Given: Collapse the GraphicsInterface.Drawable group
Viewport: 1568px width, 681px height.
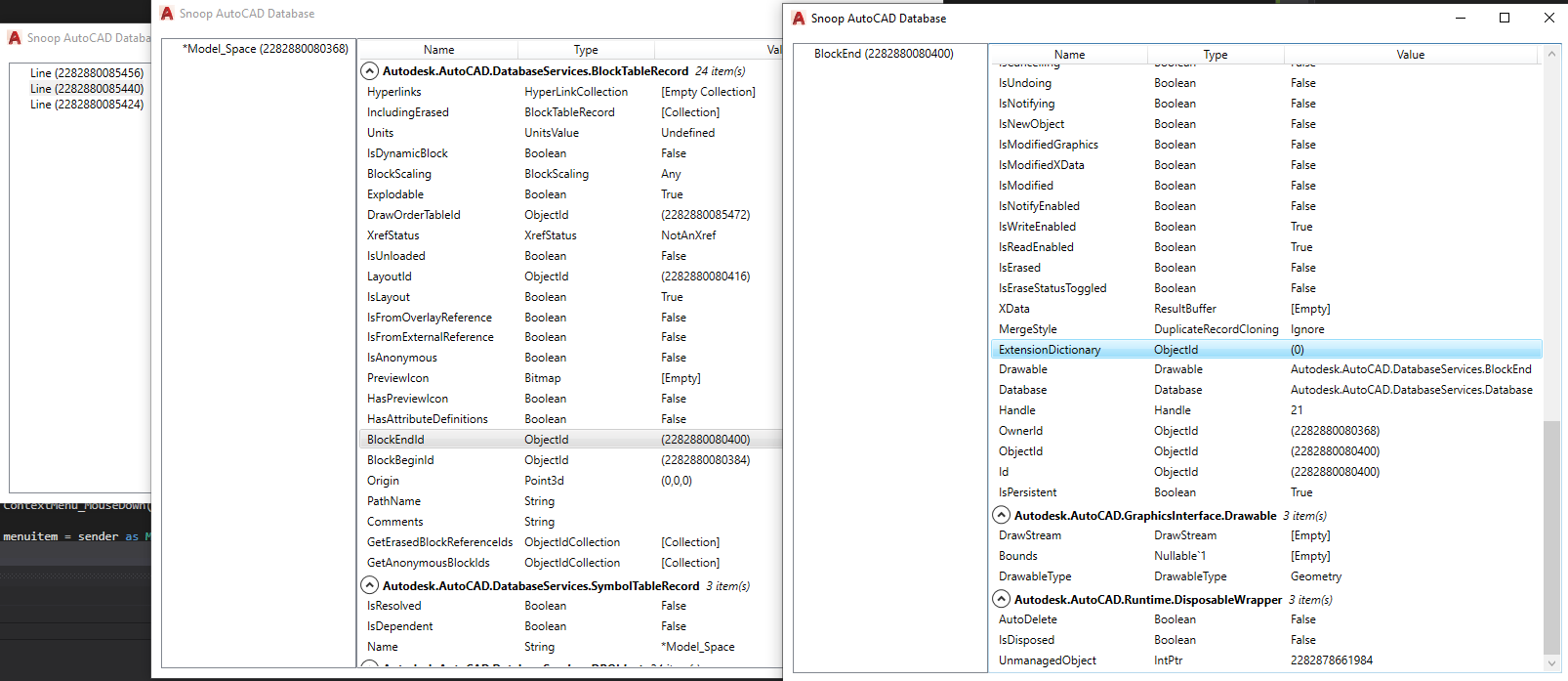Looking at the screenshot, I should pyautogui.click(x=1002, y=515).
